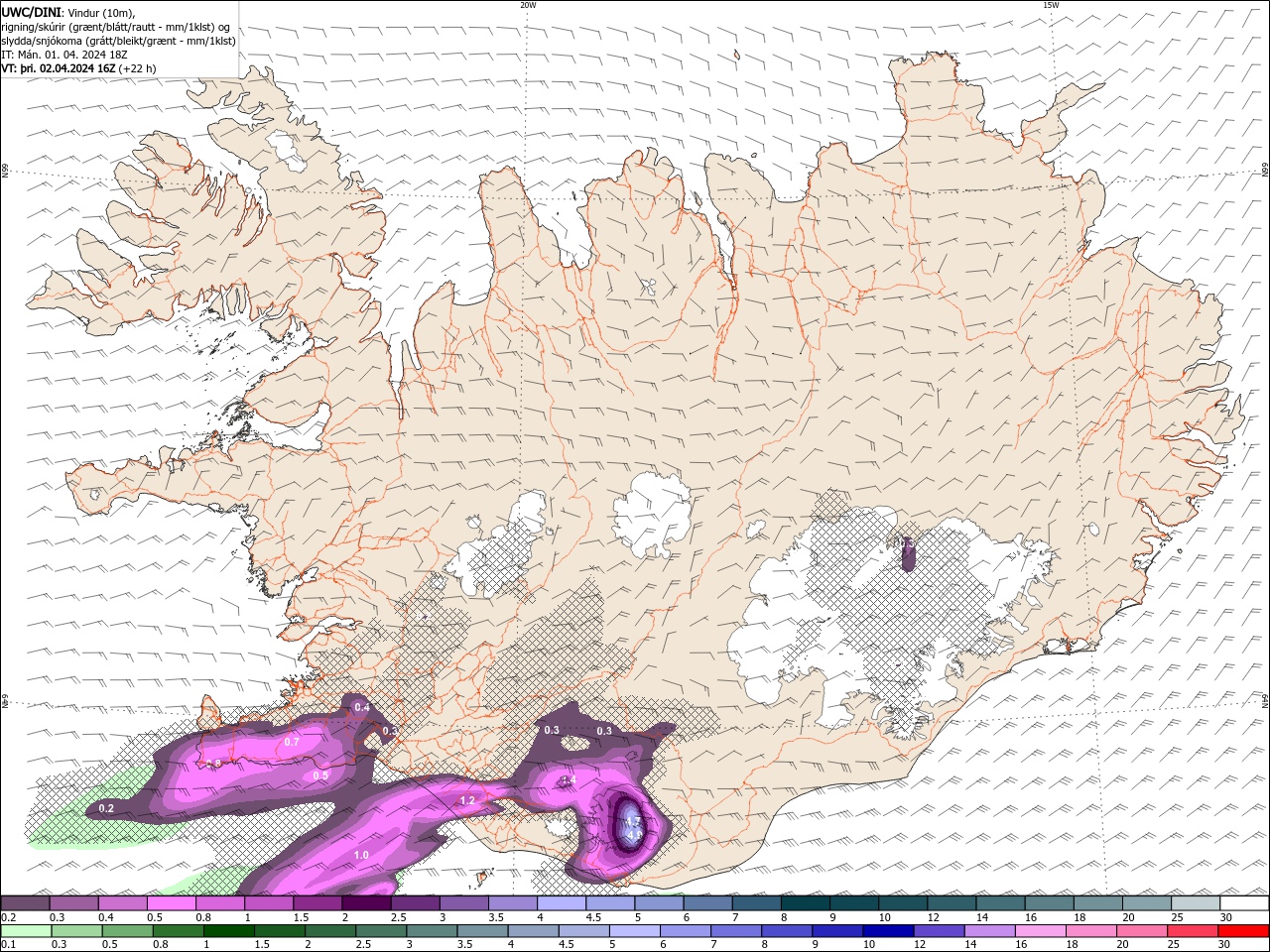Click the 15W longitude label at top
Image resolution: width=1270 pixels, height=952 pixels.
[x=1051, y=5]
